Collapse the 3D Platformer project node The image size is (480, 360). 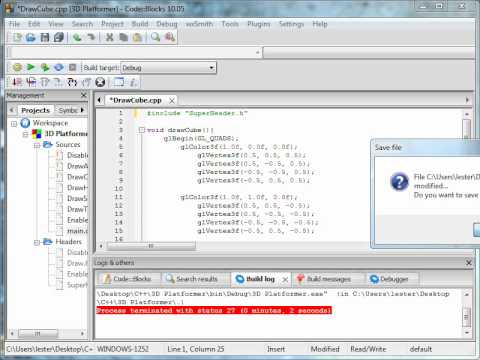pyautogui.click(x=25, y=134)
